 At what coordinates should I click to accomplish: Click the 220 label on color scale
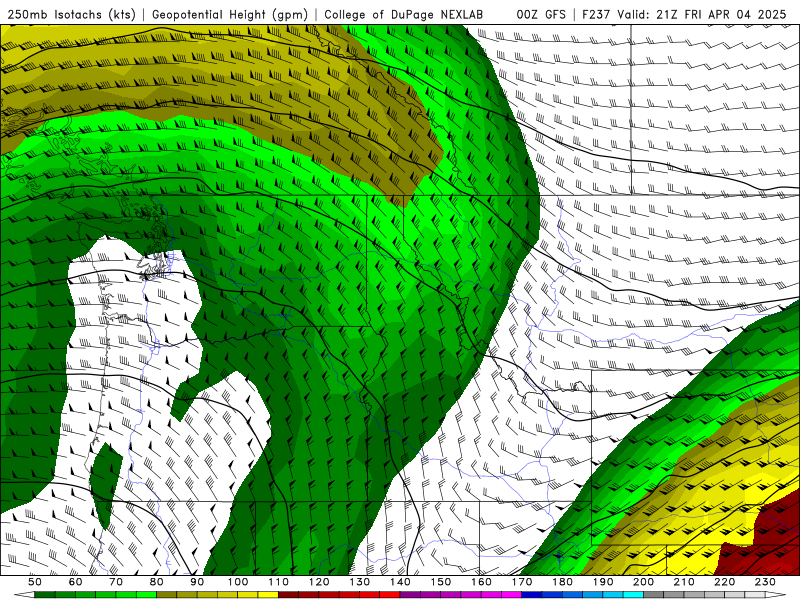[x=725, y=582]
